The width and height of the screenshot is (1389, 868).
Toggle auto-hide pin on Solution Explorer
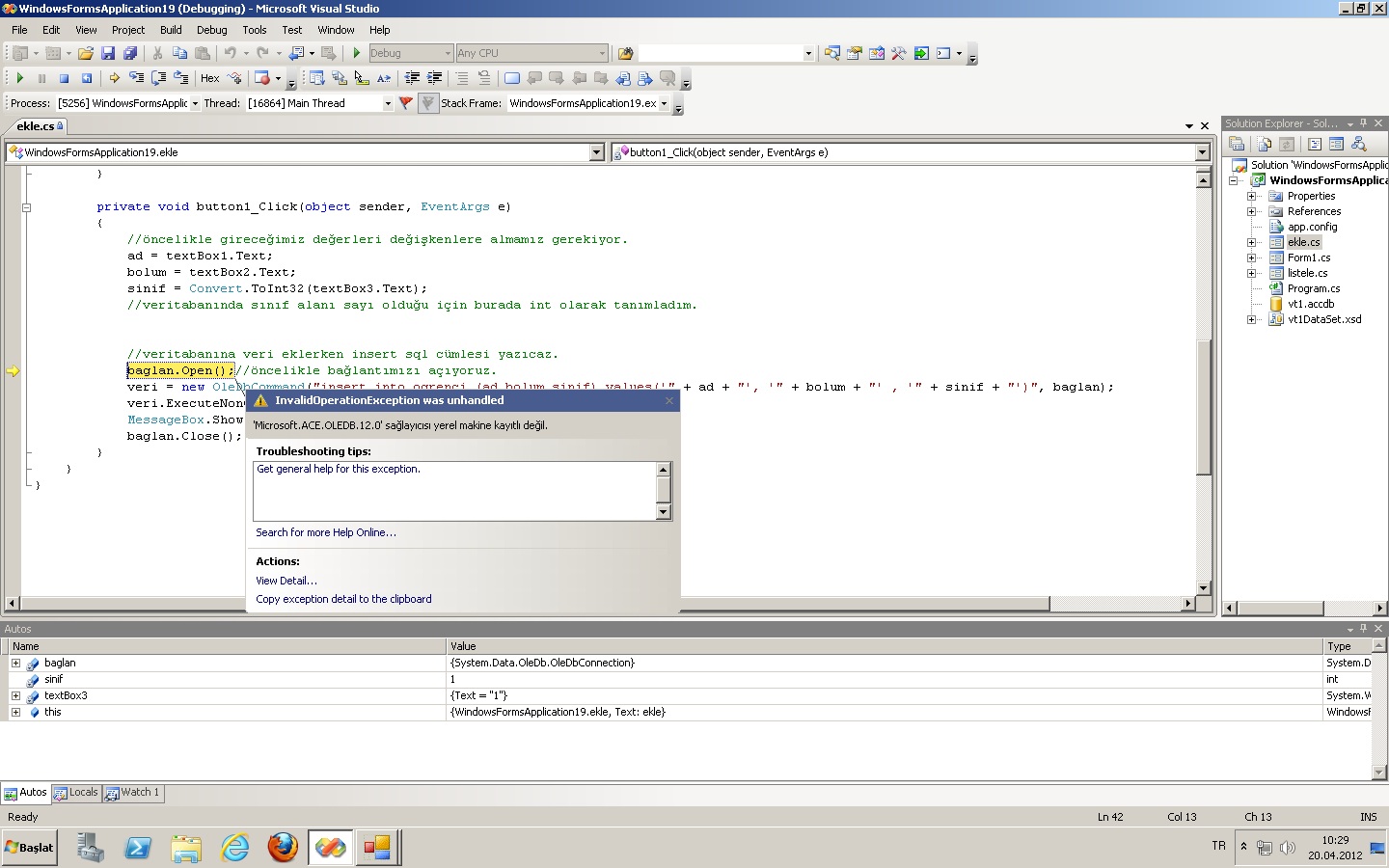pos(1363,123)
